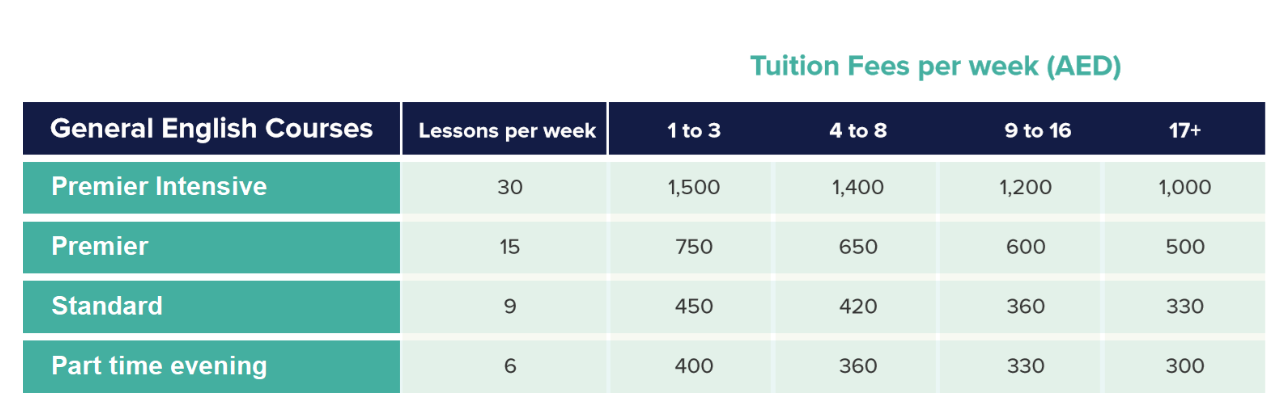The image size is (1284, 420).
Task: Click the Premier Intensive course row label
Action: 212,187
